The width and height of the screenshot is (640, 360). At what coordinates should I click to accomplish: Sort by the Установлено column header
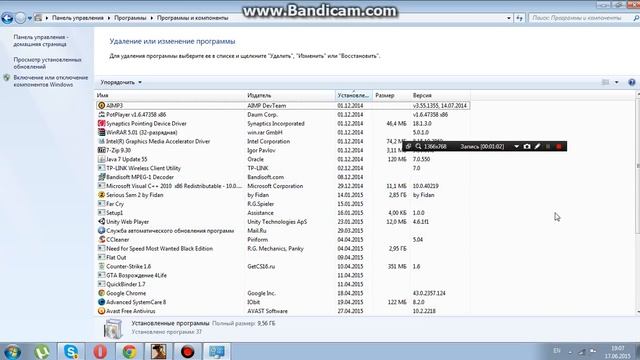coord(353,95)
